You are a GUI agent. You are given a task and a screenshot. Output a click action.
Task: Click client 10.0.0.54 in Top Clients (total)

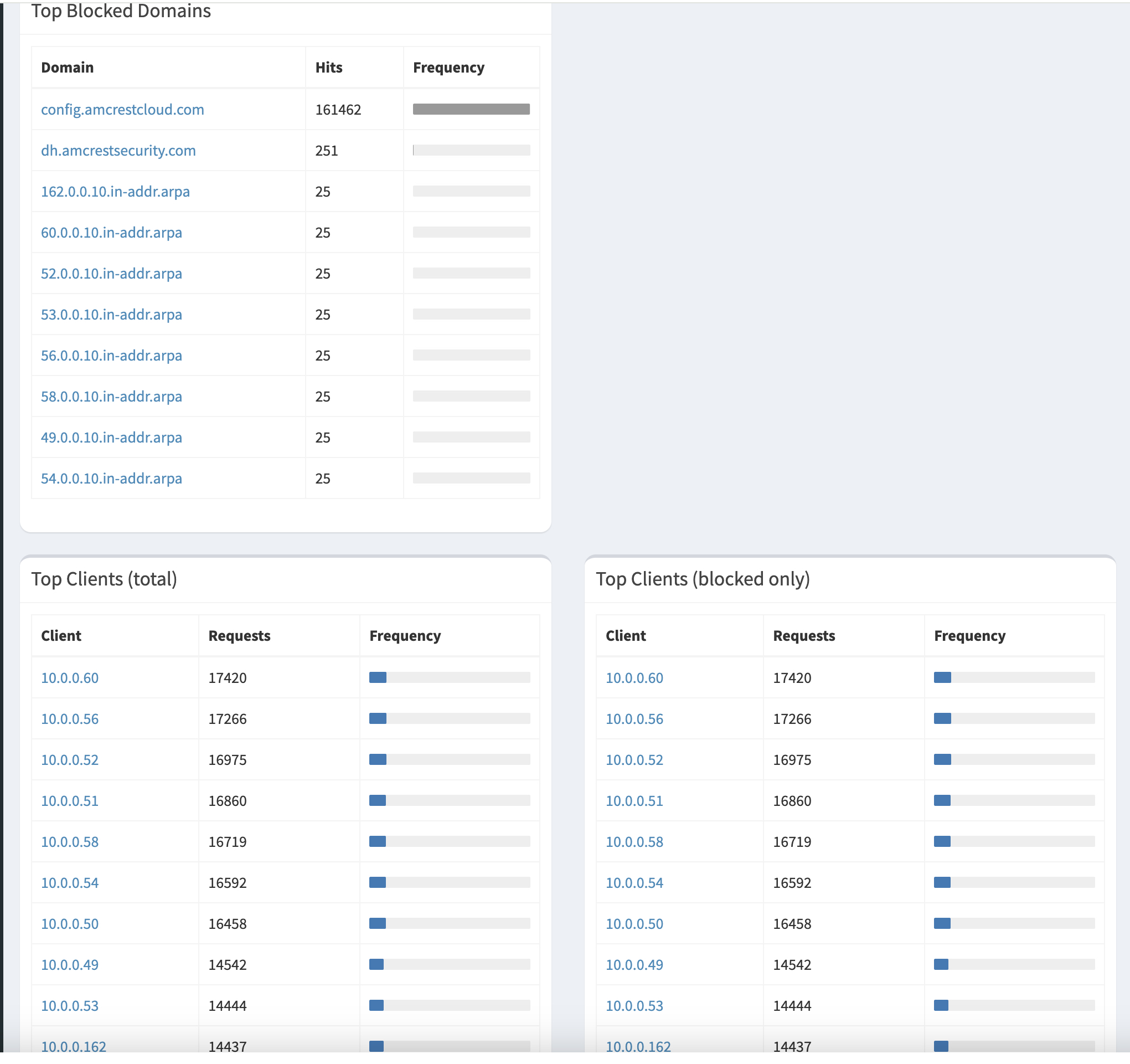click(70, 882)
